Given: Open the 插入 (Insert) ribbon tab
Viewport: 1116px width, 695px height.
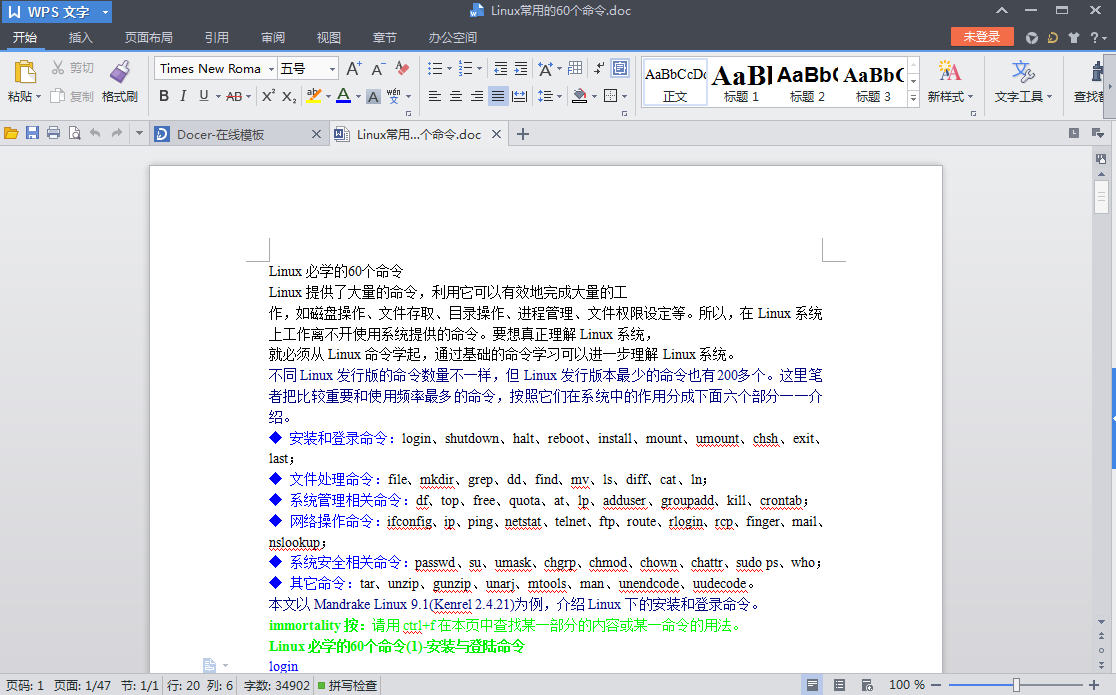Looking at the screenshot, I should pyautogui.click(x=80, y=37).
